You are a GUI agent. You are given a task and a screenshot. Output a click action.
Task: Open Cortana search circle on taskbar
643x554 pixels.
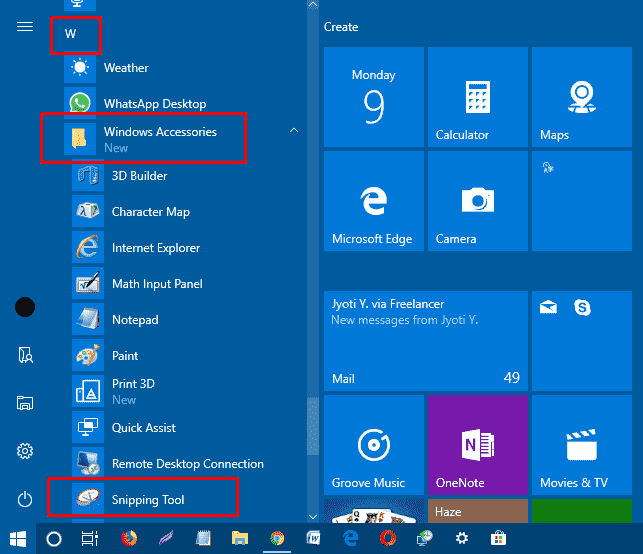pyautogui.click(x=54, y=539)
